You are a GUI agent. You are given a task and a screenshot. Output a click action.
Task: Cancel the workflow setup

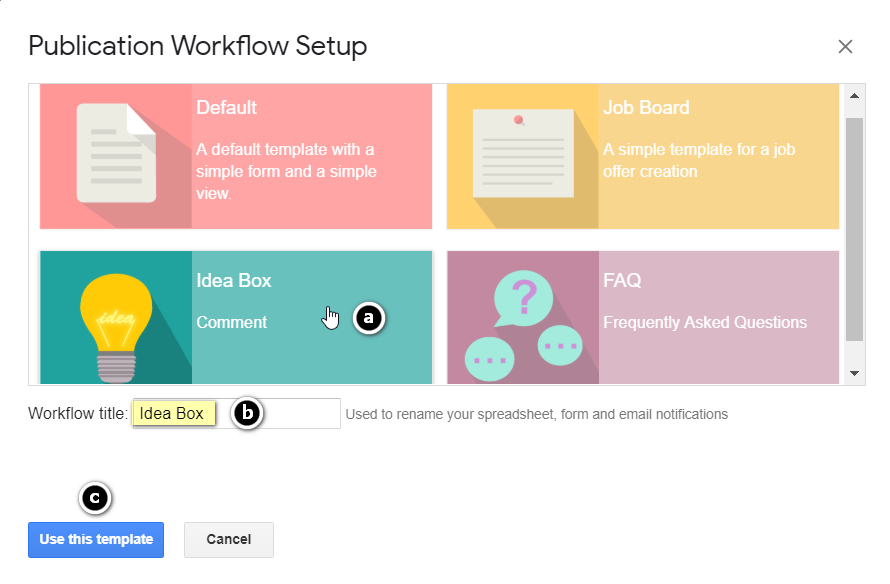click(x=228, y=539)
